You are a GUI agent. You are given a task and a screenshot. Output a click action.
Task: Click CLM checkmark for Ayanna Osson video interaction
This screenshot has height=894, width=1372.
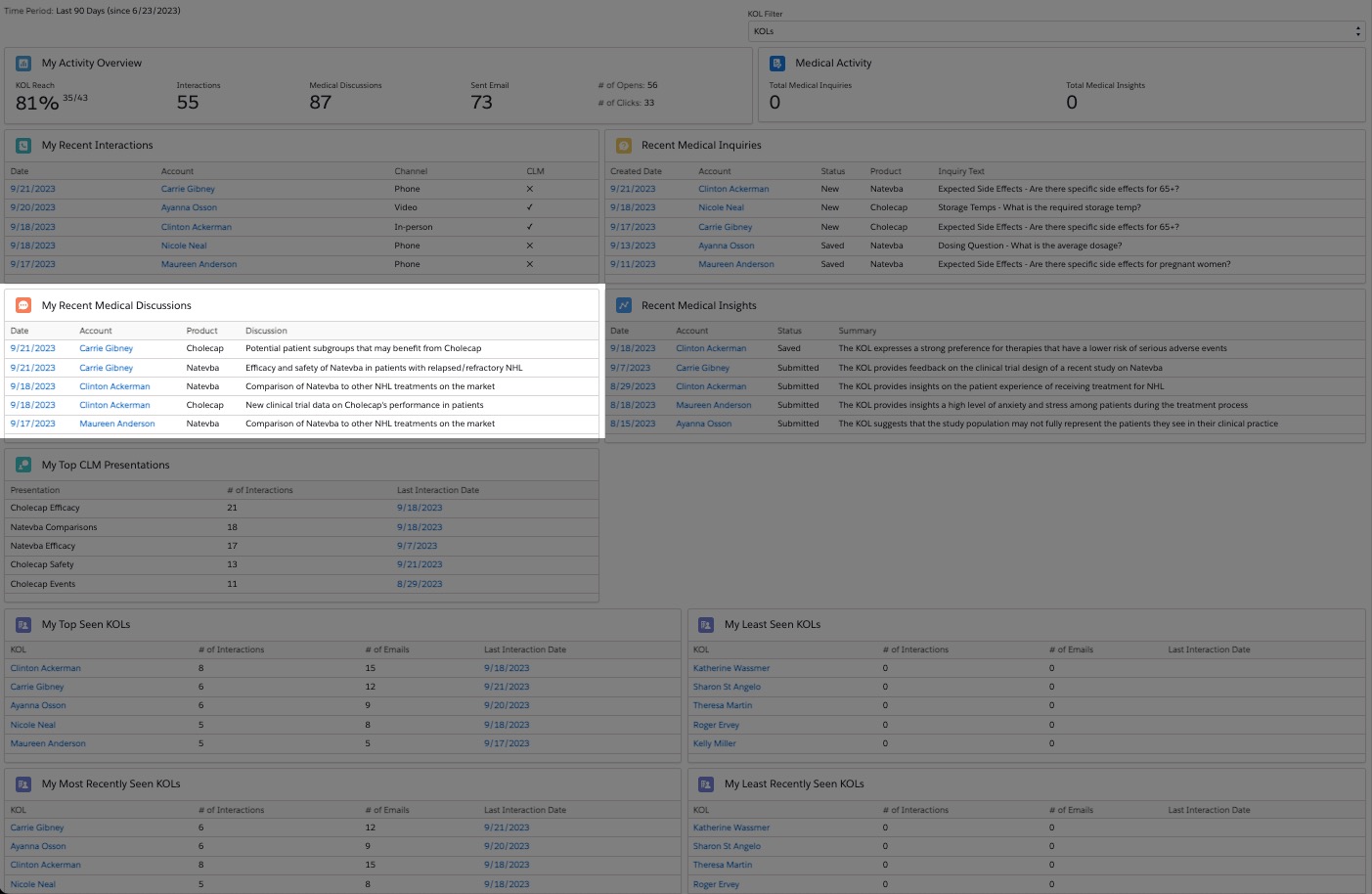point(530,207)
